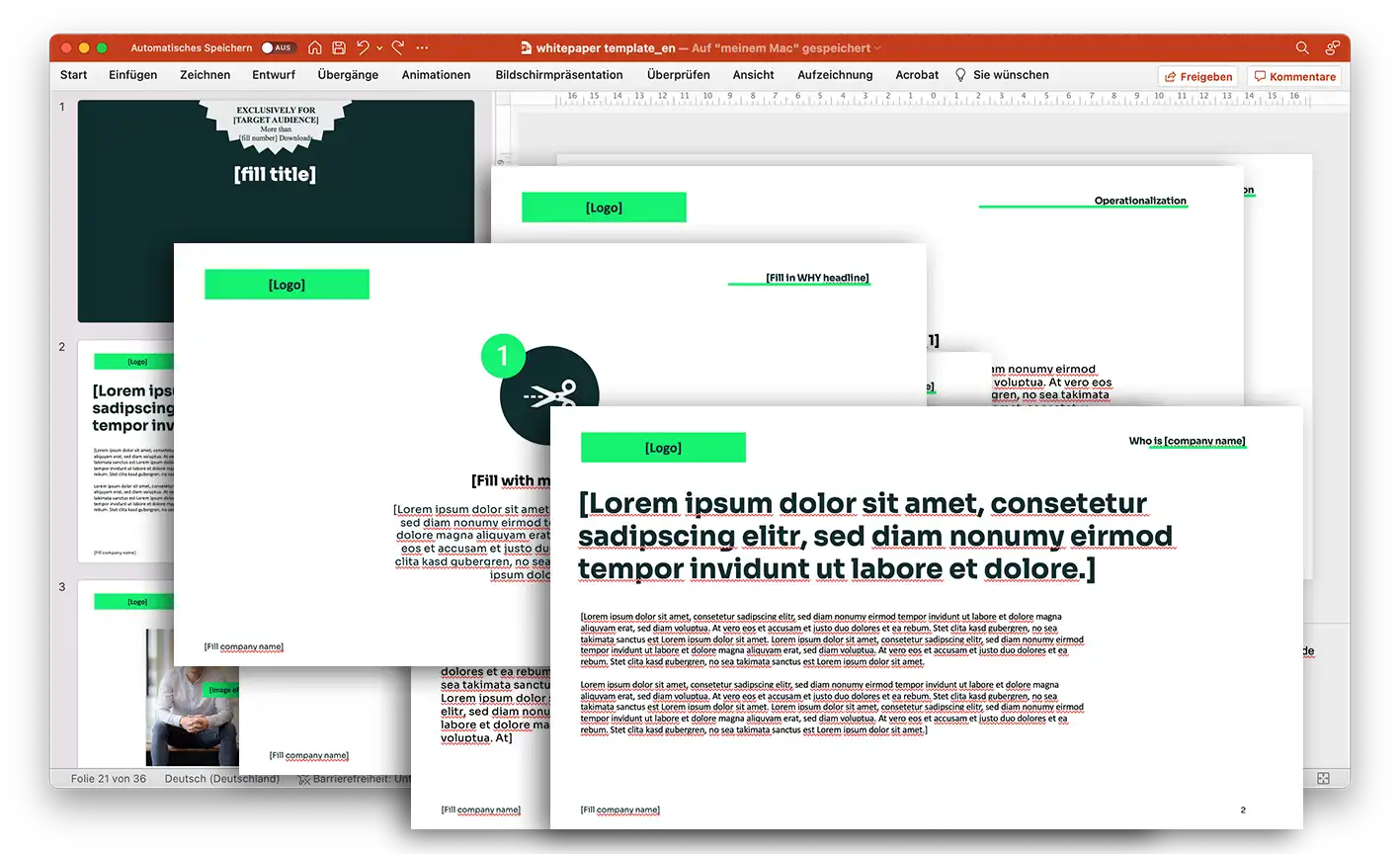Click the Freigeben share button
The height and width of the screenshot is (854, 1400).
tap(1198, 76)
